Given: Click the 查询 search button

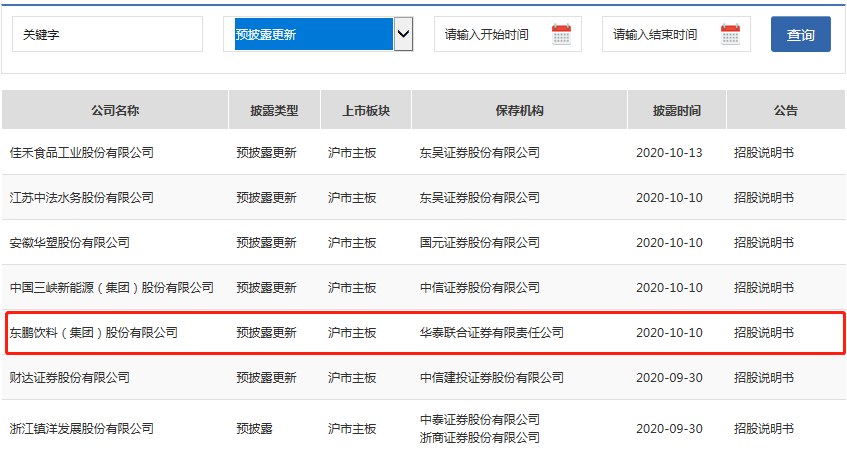Looking at the screenshot, I should tap(801, 34).
